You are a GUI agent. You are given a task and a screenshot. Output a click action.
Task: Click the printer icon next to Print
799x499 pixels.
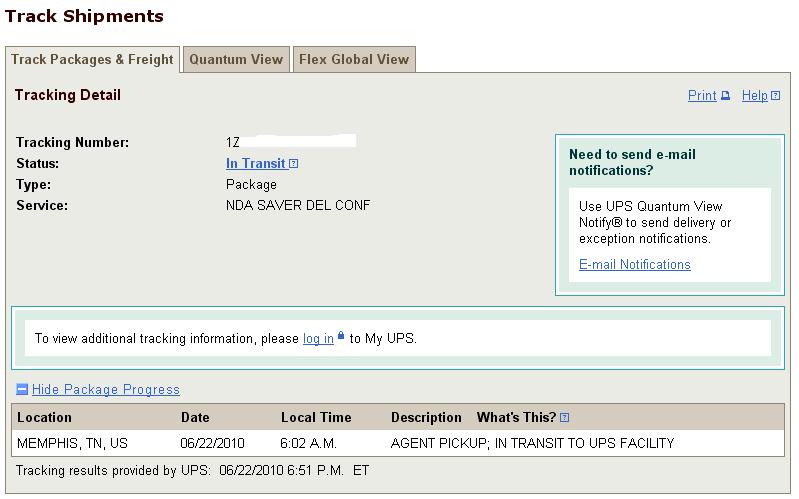(725, 96)
